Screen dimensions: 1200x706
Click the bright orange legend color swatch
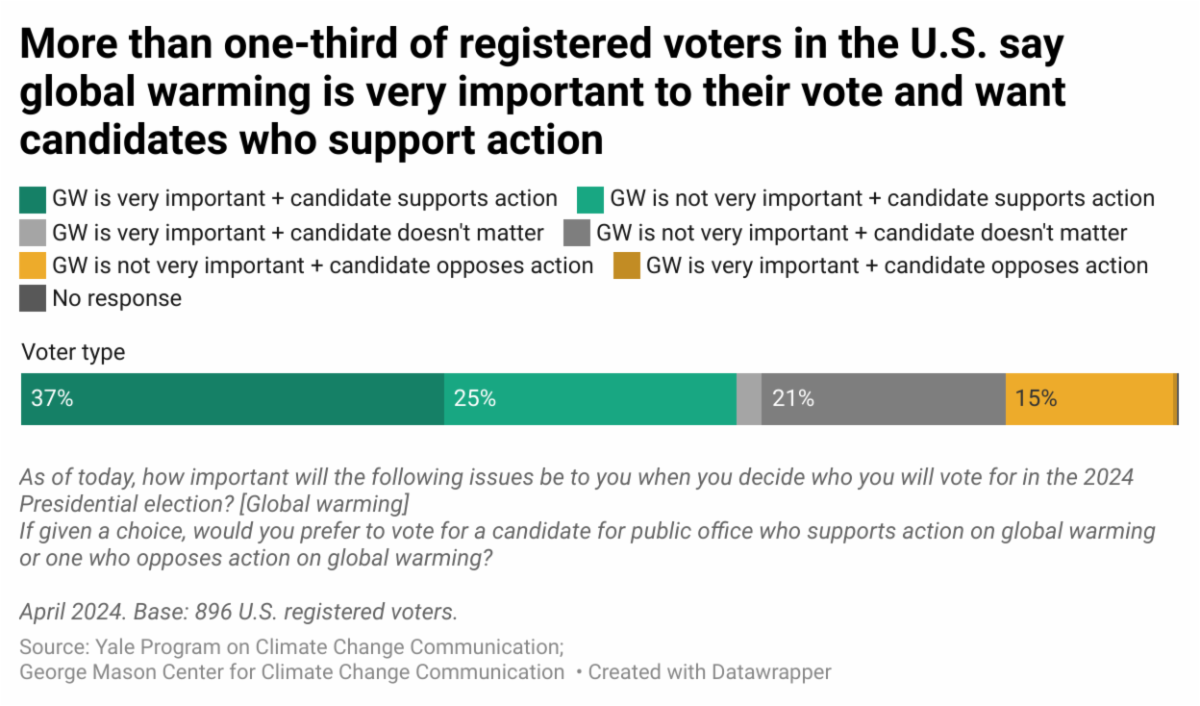(33, 266)
